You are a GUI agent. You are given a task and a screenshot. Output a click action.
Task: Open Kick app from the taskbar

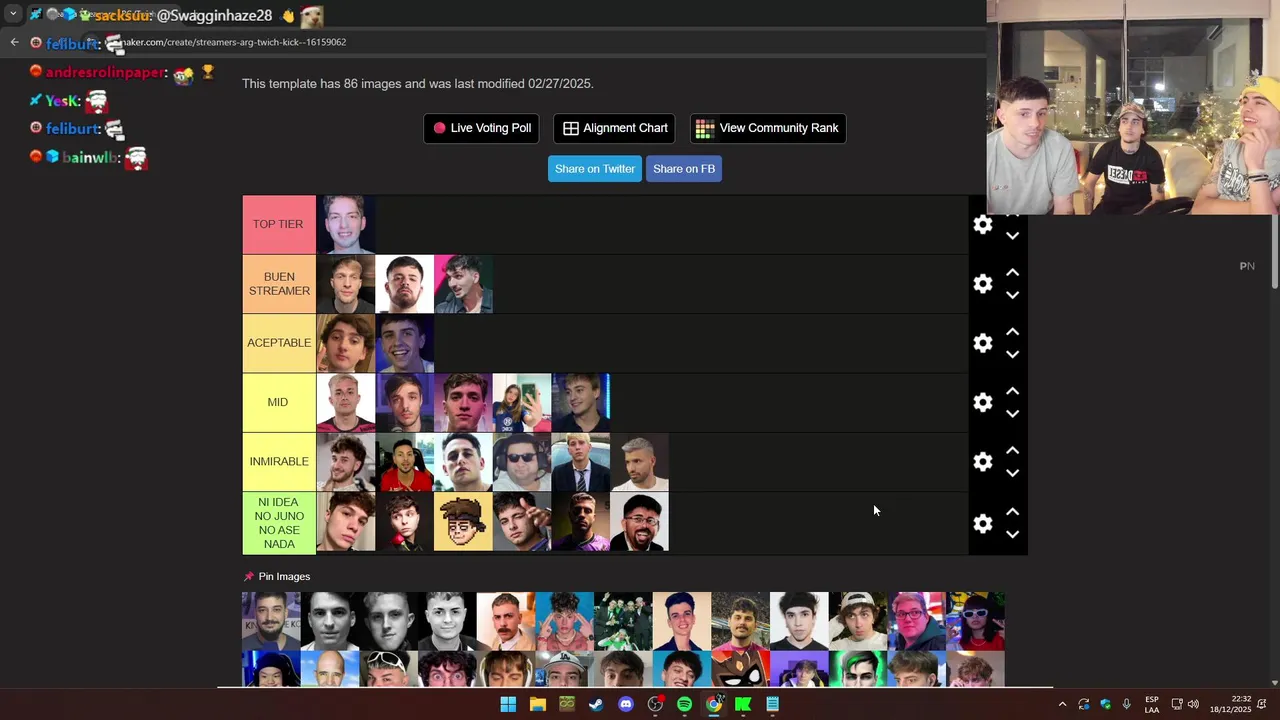[743, 704]
